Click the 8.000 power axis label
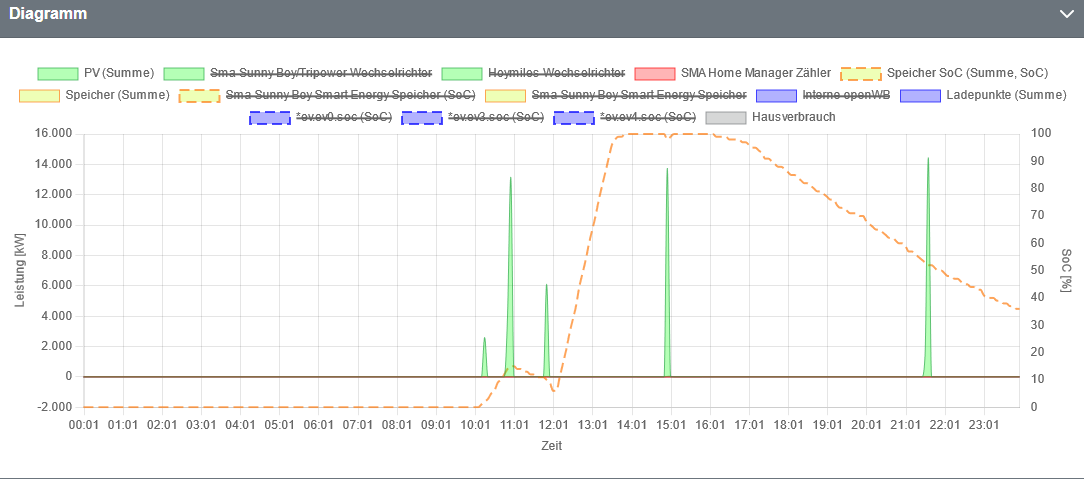Viewport: 1084px width, 485px height. pyautogui.click(x=57, y=255)
